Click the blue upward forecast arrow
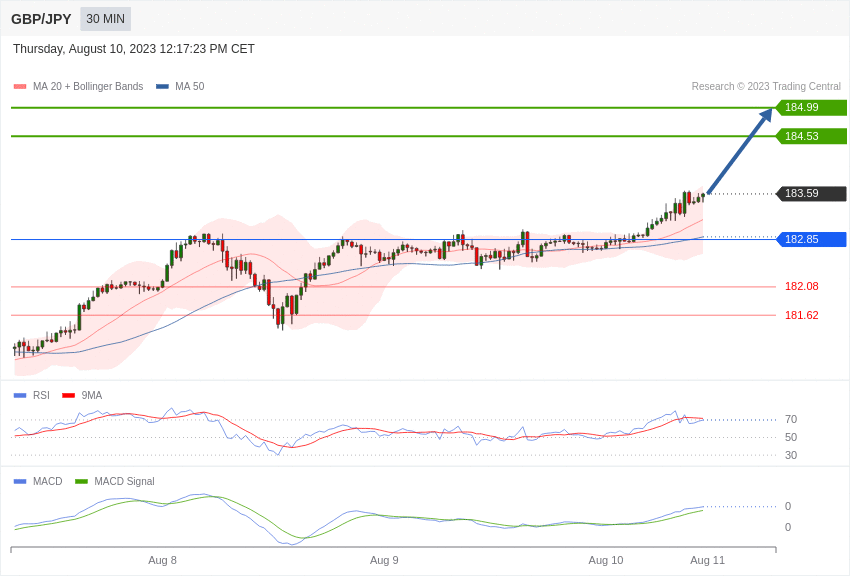Viewport: 850px width, 576px height. pos(739,151)
